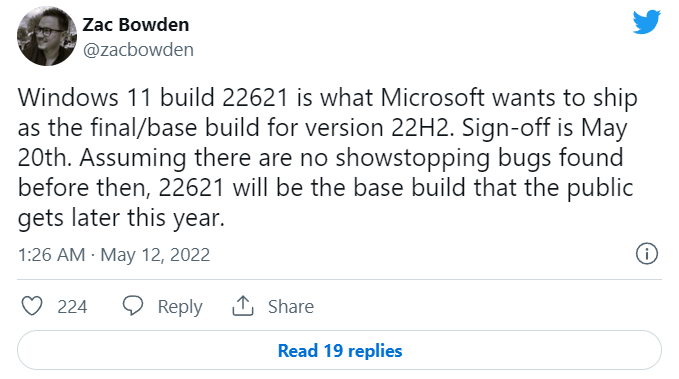Open Twitter via the blue bird logo

pyautogui.click(x=647, y=22)
